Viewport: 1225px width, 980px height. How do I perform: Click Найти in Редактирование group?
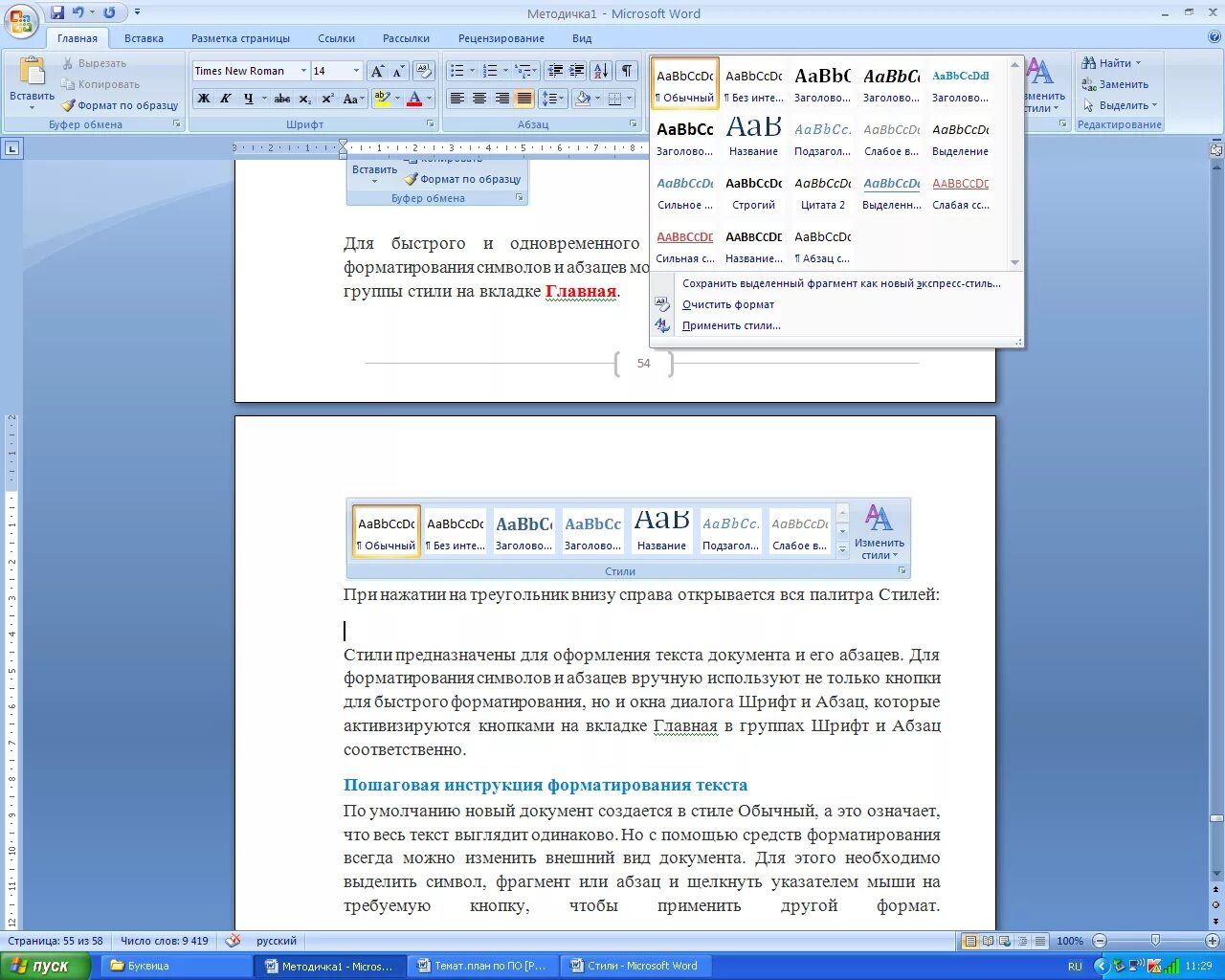(x=1111, y=63)
